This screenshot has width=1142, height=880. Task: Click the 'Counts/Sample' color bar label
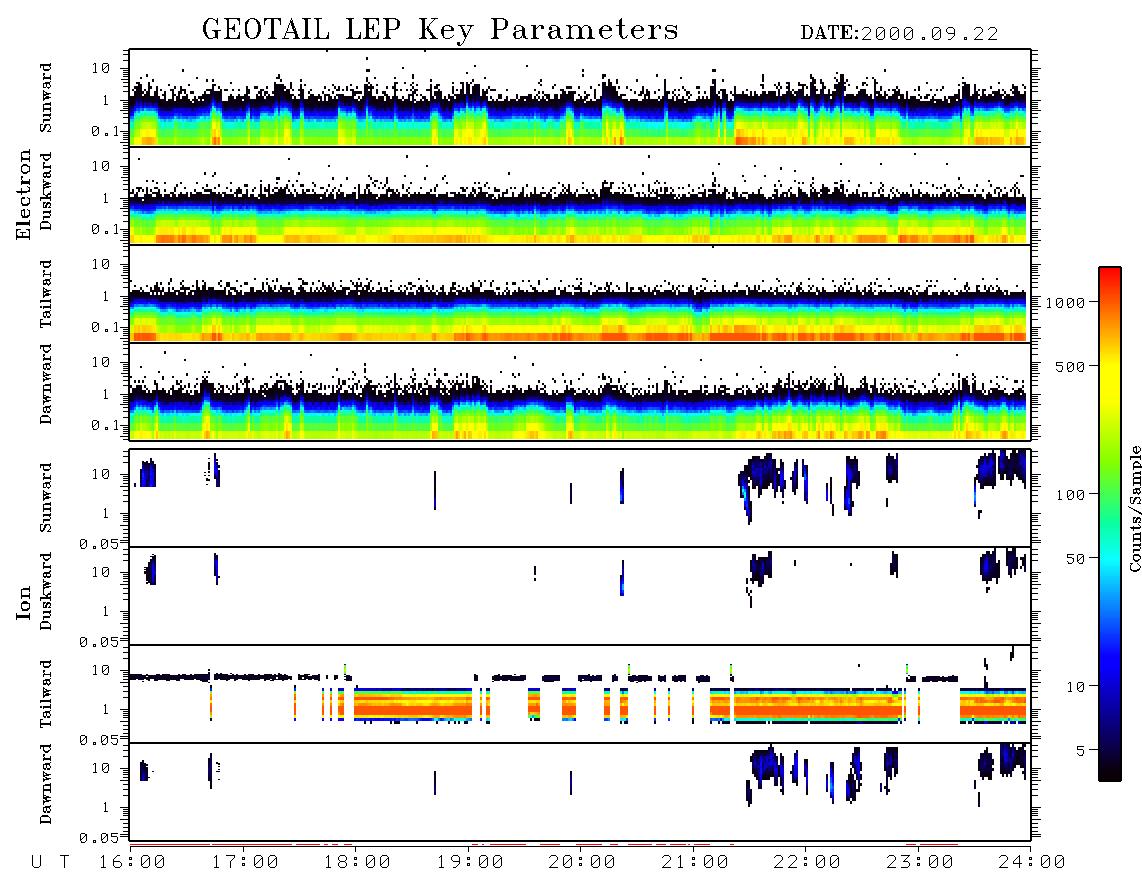tap(1134, 508)
